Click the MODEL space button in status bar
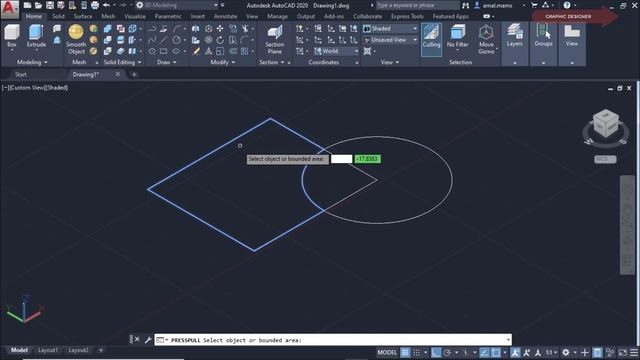Screen dimensions: 640x360 387,352
